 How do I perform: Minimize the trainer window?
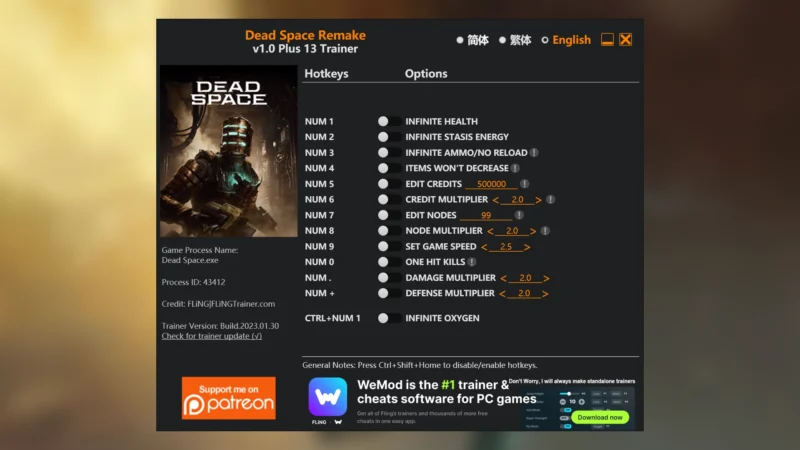click(607, 39)
